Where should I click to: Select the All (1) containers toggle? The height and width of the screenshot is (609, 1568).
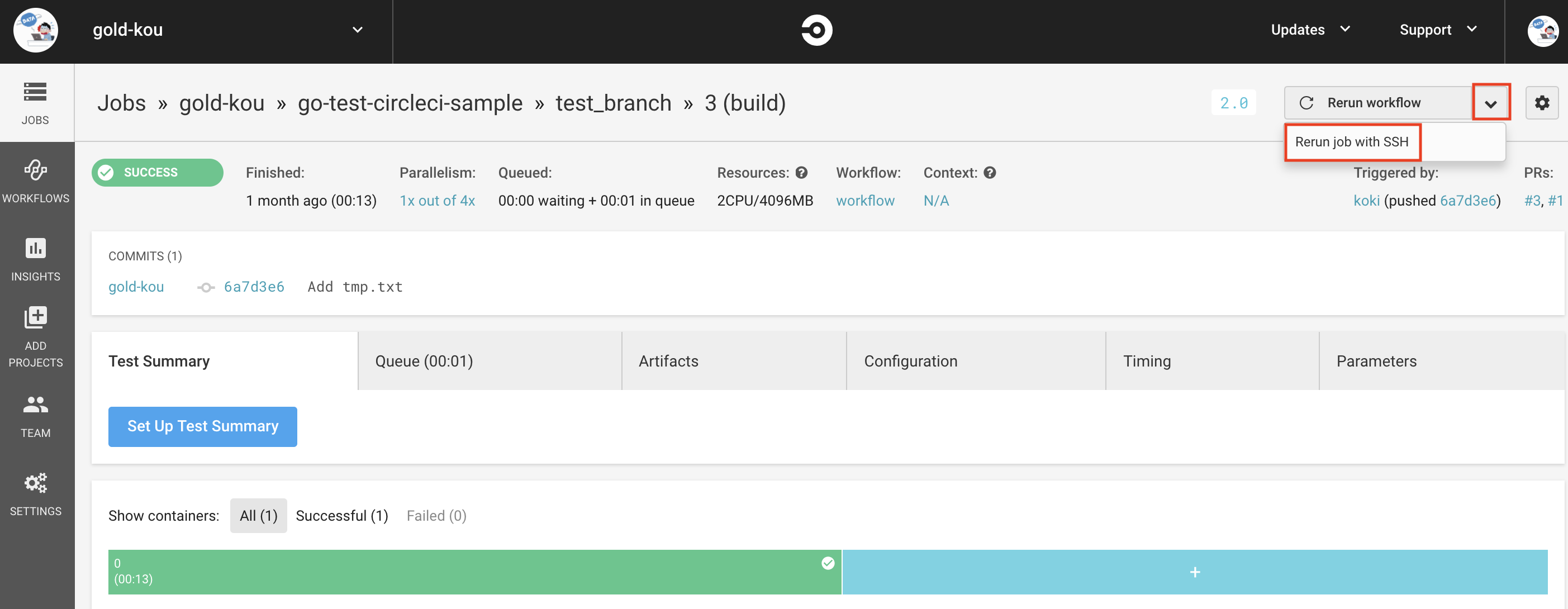(x=258, y=515)
